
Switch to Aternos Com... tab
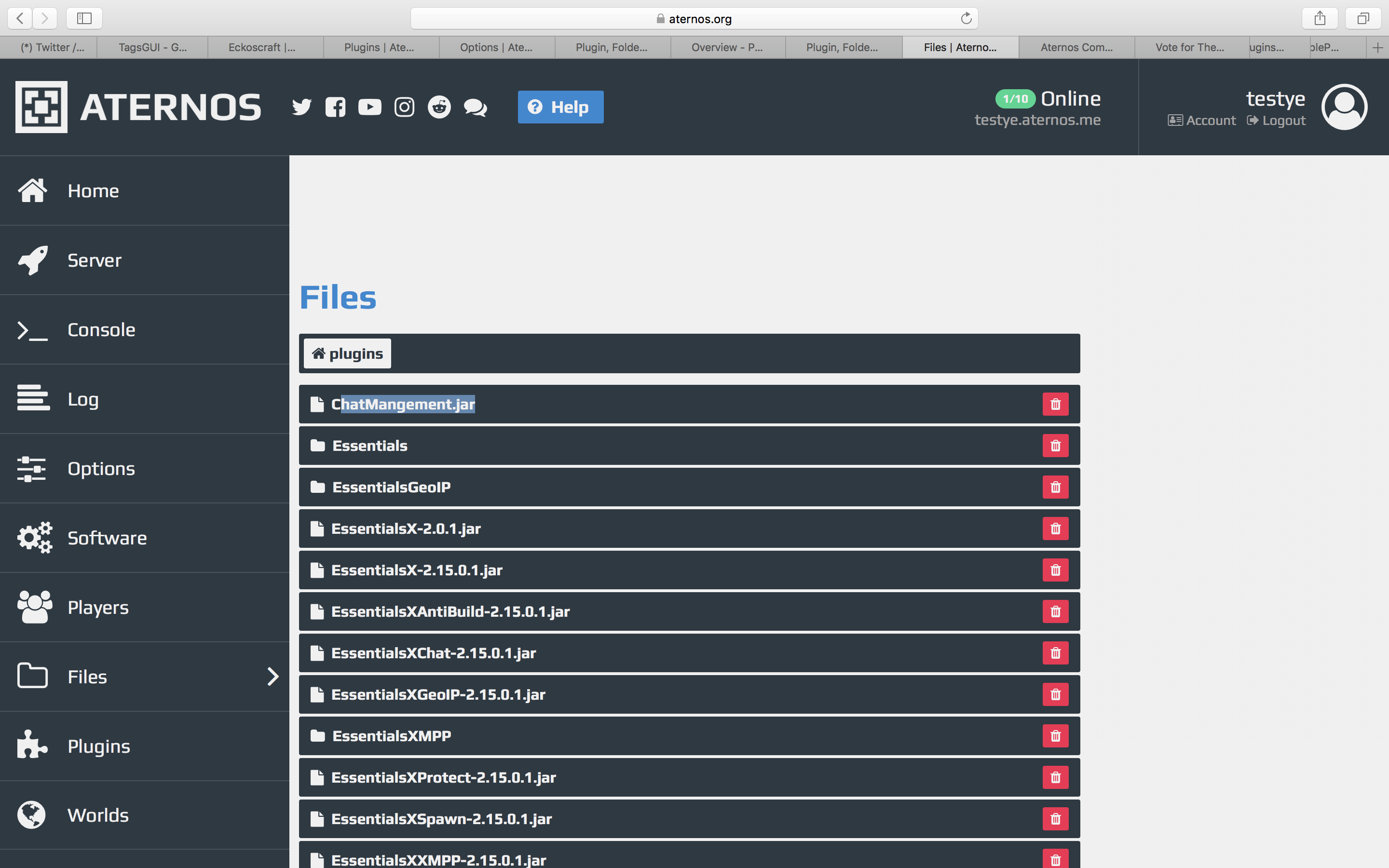pos(1077,48)
